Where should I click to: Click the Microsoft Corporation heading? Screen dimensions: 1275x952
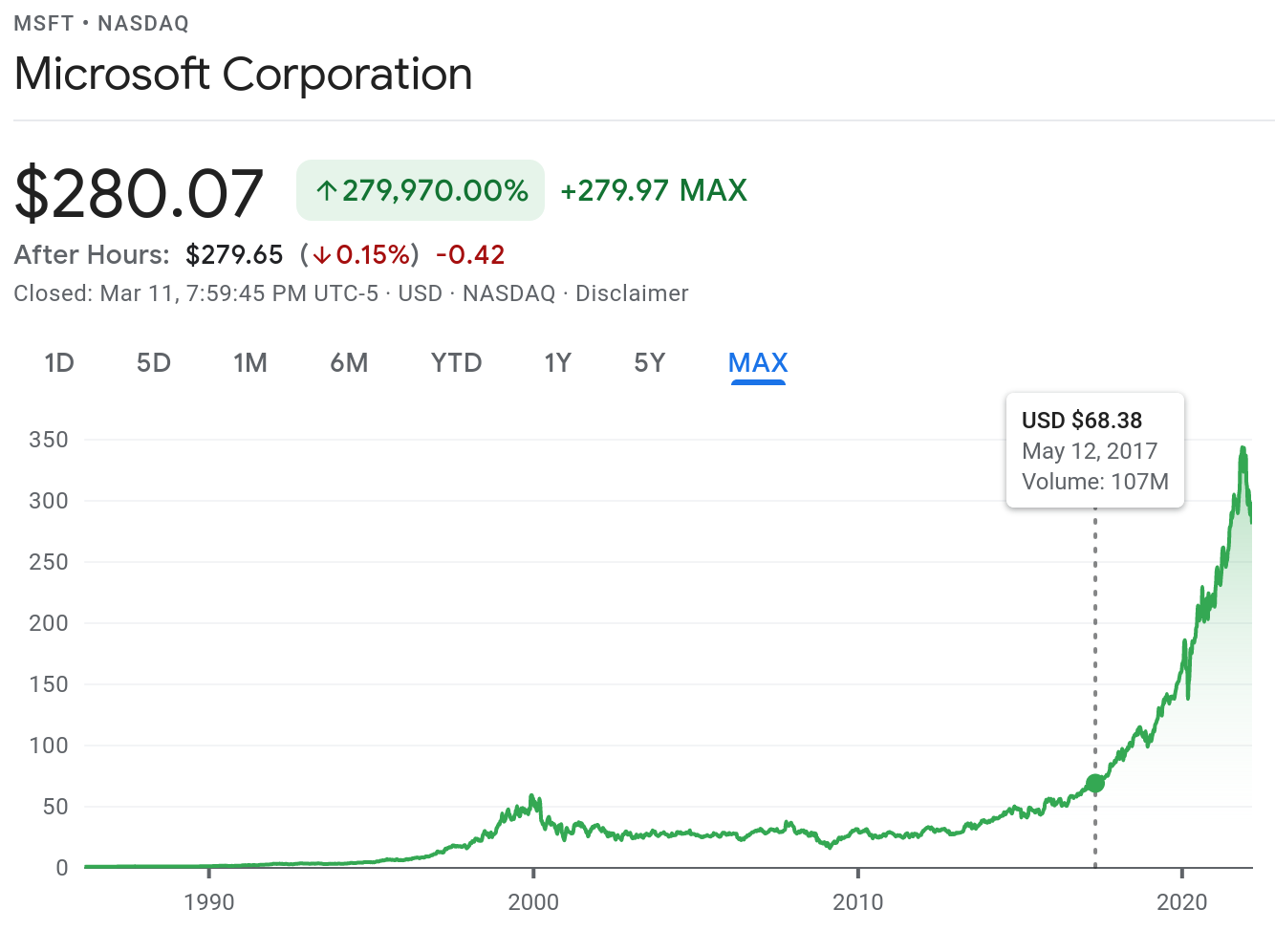[x=244, y=75]
